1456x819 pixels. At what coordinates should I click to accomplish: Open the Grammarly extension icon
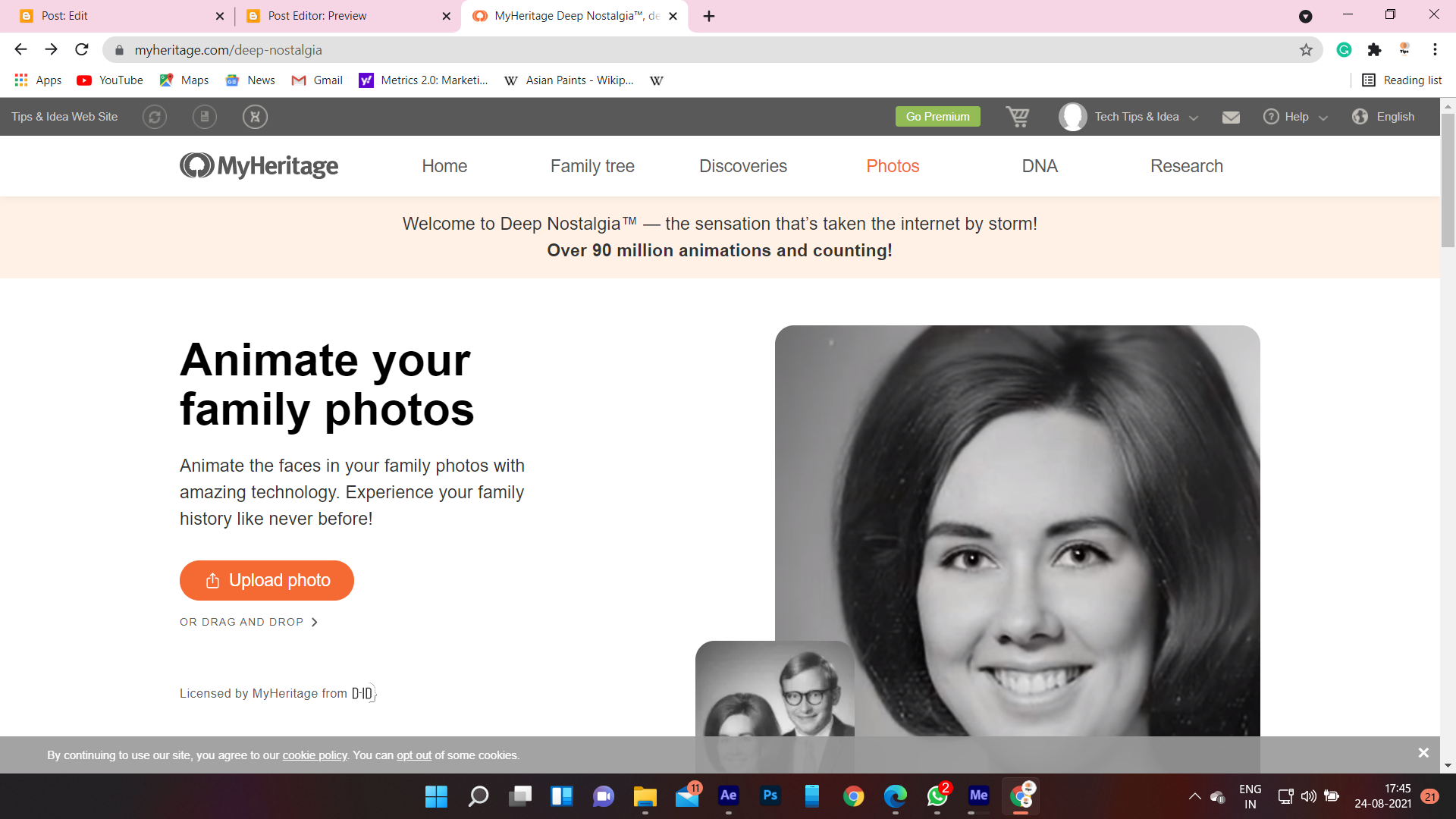tap(1344, 50)
